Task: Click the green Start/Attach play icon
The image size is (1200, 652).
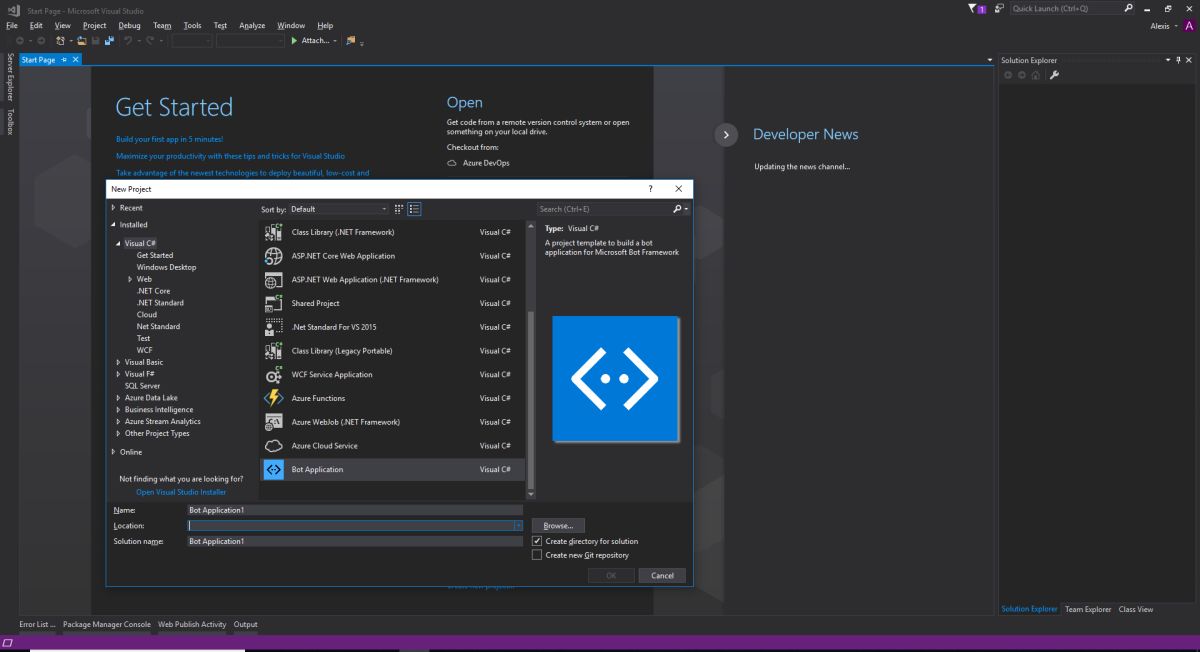Action: click(294, 41)
